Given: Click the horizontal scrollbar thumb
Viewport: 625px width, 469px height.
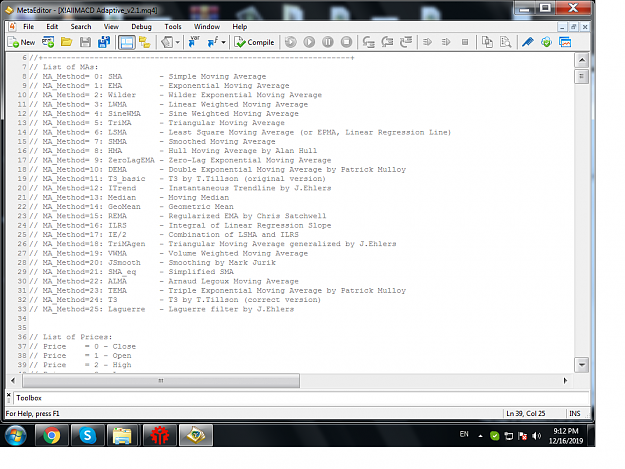Looking at the screenshot, I should (161, 381).
